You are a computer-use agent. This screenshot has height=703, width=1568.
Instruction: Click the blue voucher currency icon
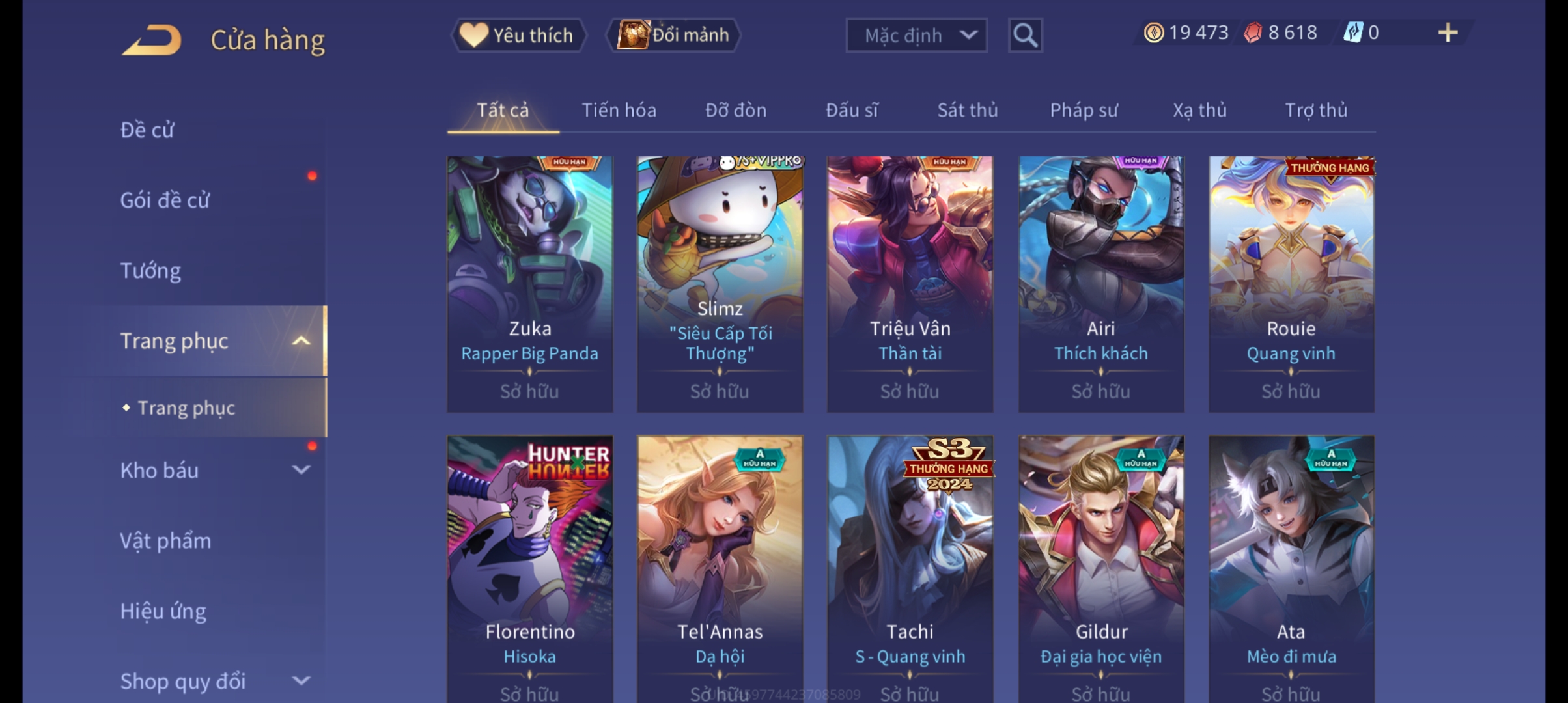click(1353, 33)
